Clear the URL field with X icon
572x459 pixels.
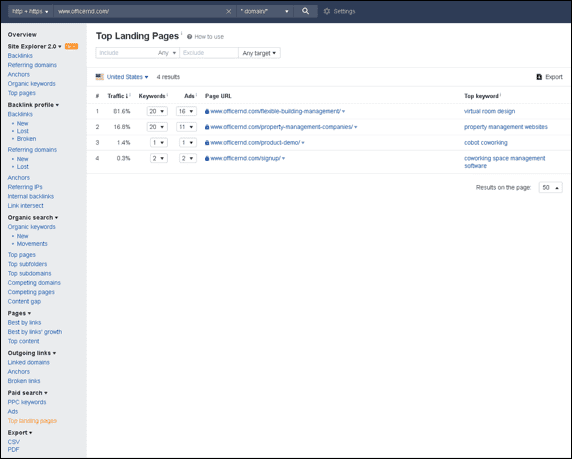pyautogui.click(x=228, y=11)
